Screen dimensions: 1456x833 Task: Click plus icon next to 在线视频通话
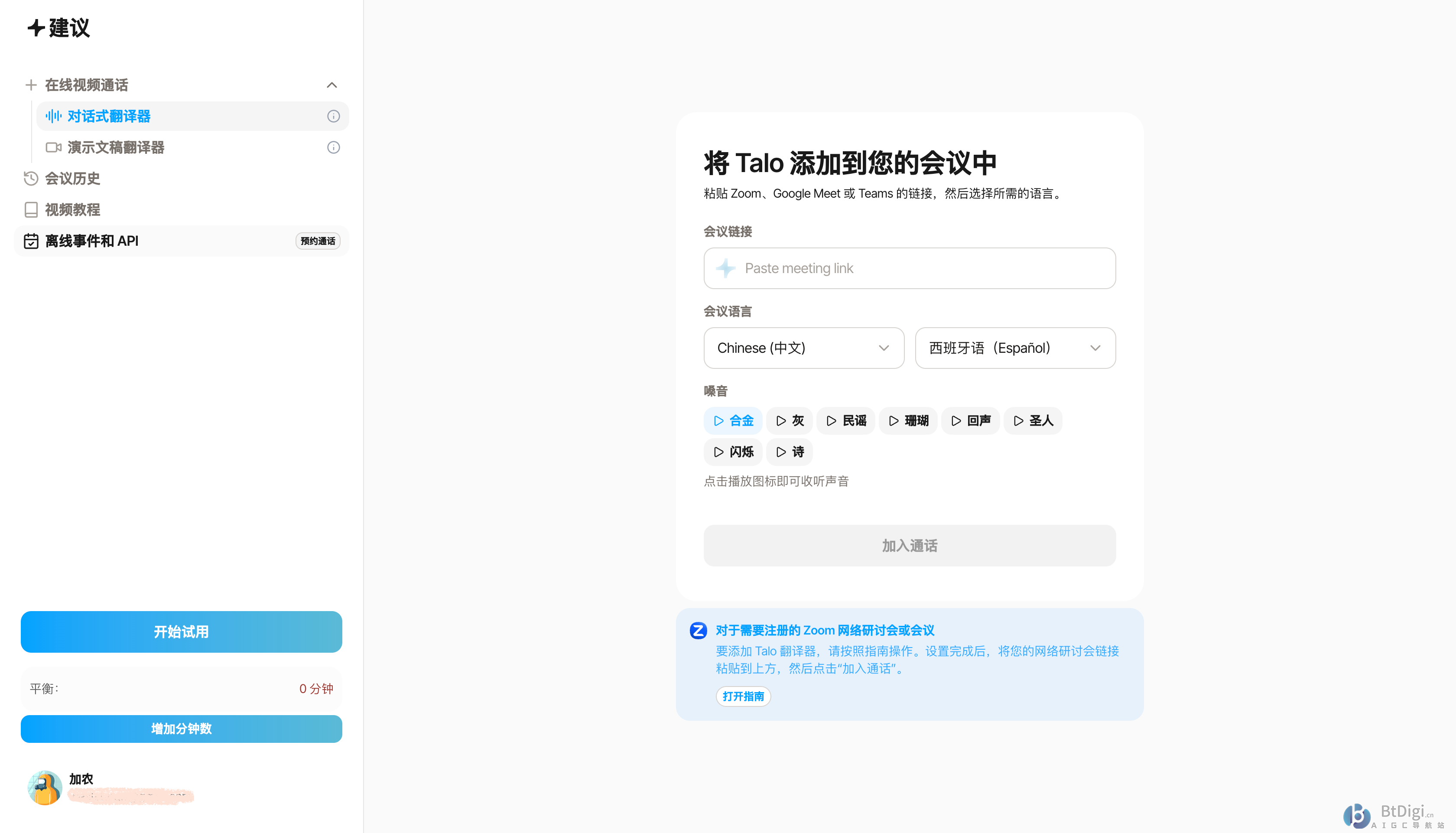click(31, 85)
